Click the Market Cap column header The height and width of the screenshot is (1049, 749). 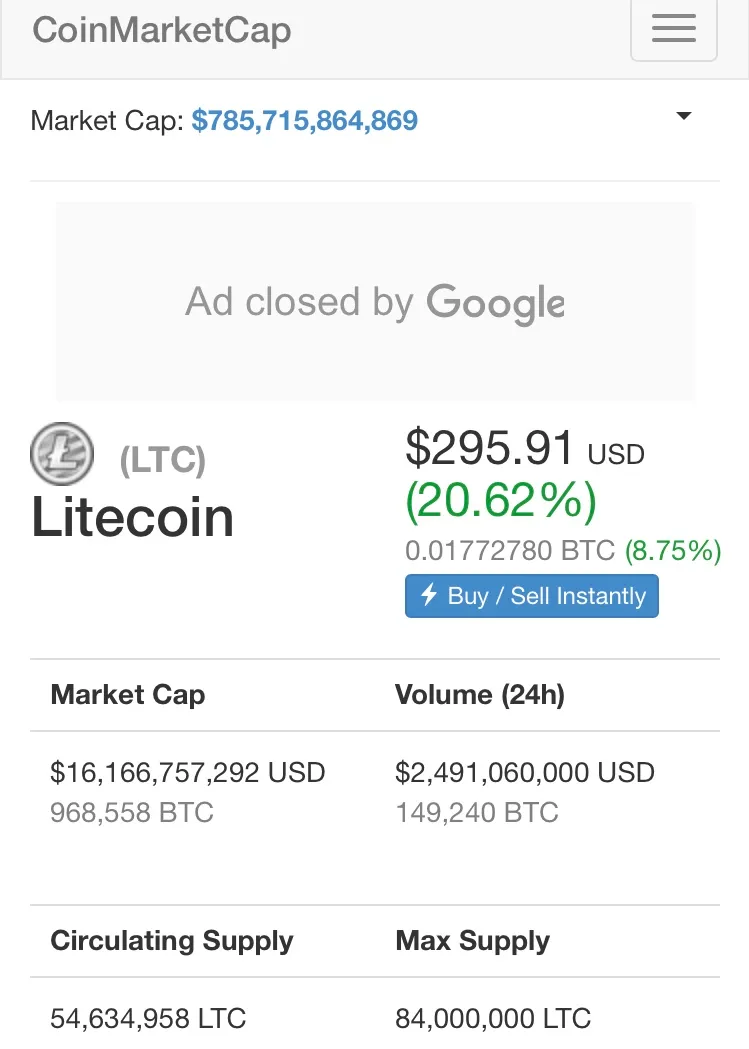(x=128, y=694)
